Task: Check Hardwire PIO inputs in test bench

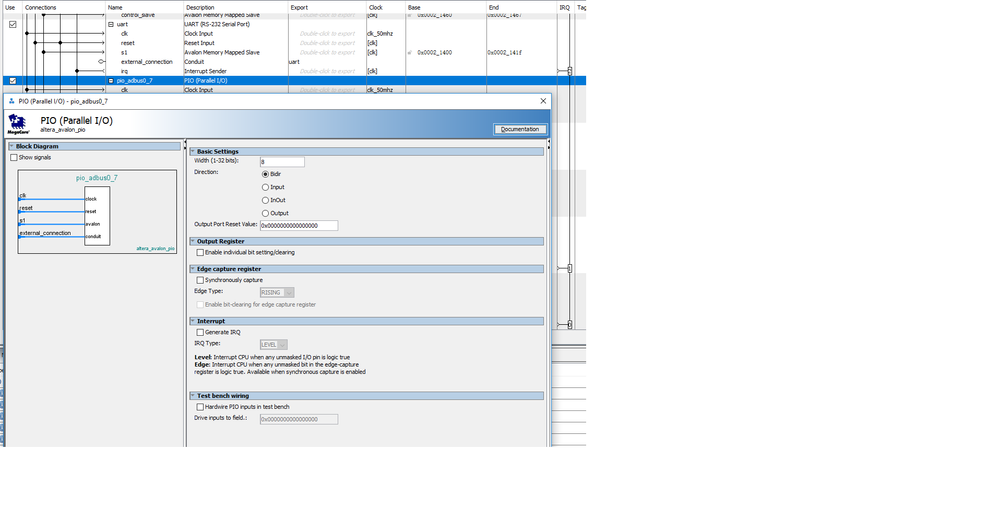Action: click(200, 407)
